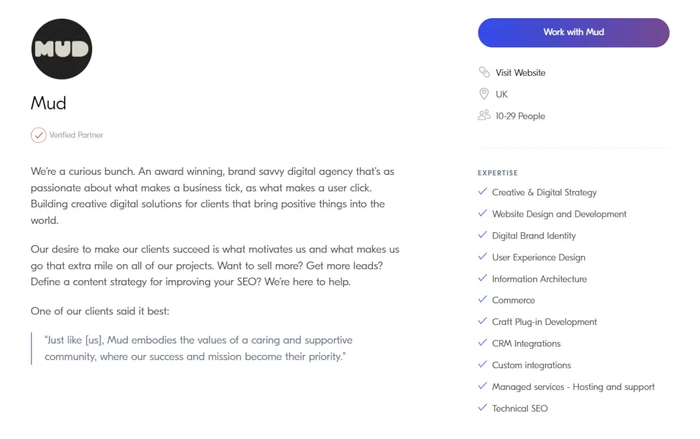Click the CRM Integrations expertise item

[526, 343]
